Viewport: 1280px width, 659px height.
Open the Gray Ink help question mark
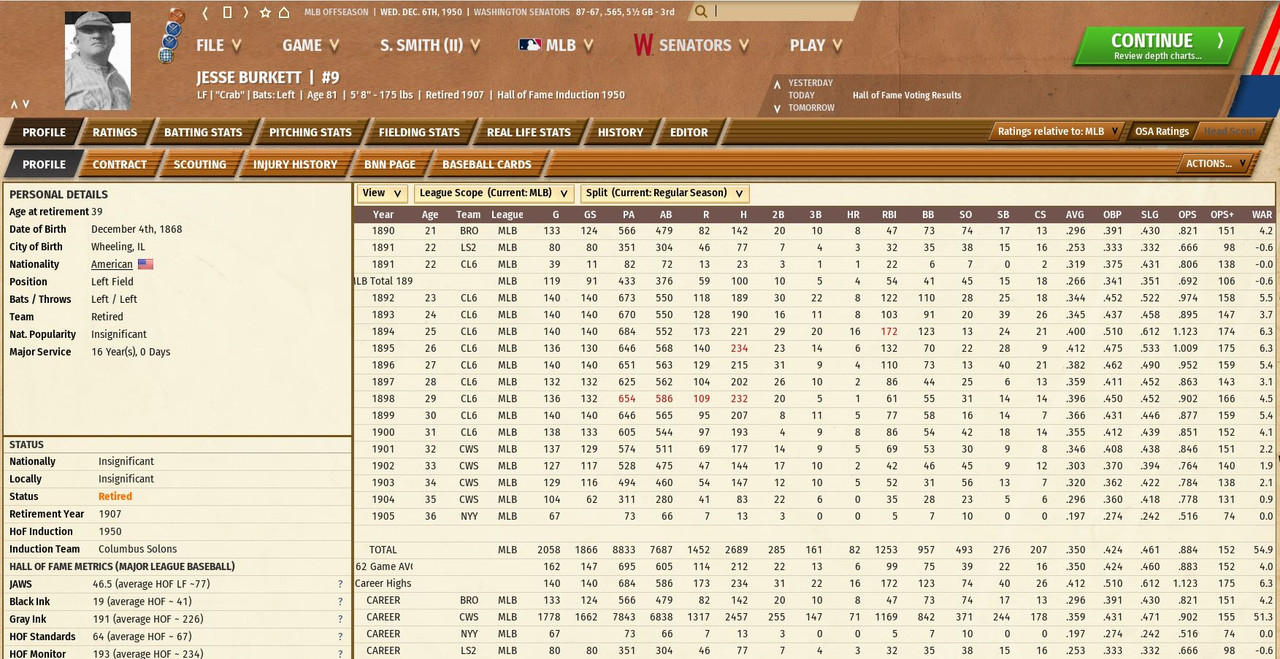pos(340,619)
